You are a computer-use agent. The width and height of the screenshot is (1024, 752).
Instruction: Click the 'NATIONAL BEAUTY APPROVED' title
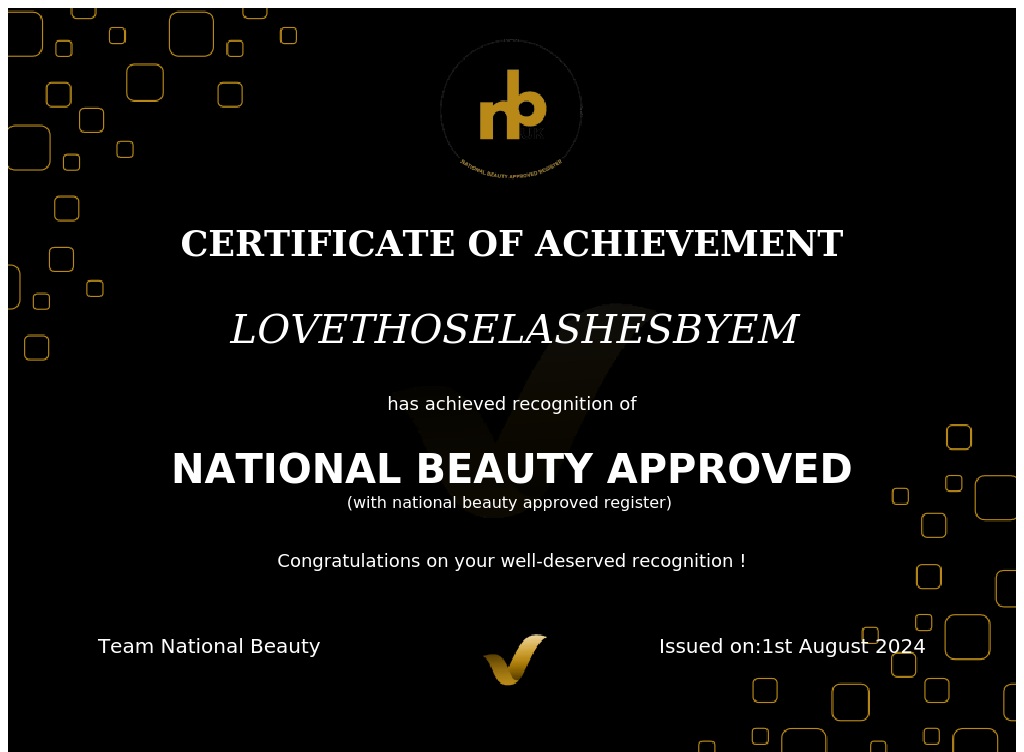point(512,469)
